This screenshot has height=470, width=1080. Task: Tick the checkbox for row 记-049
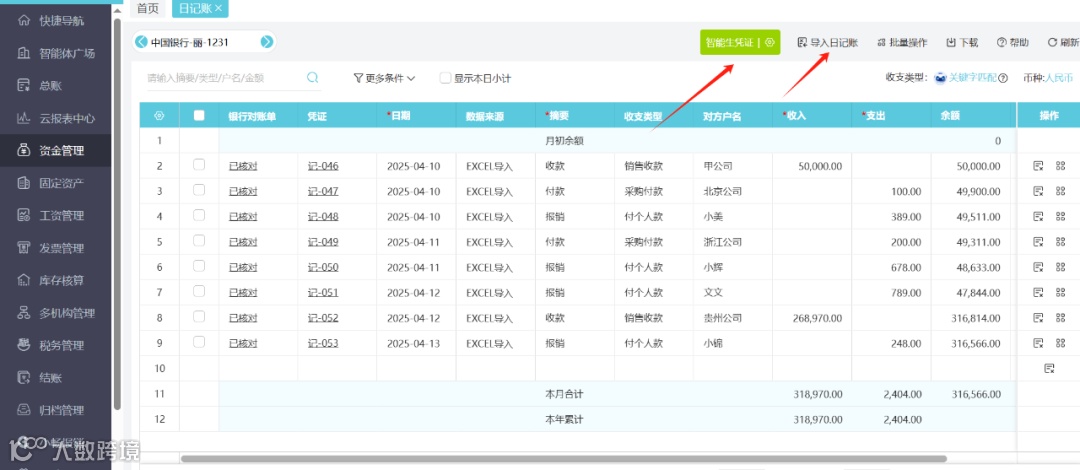(x=199, y=241)
